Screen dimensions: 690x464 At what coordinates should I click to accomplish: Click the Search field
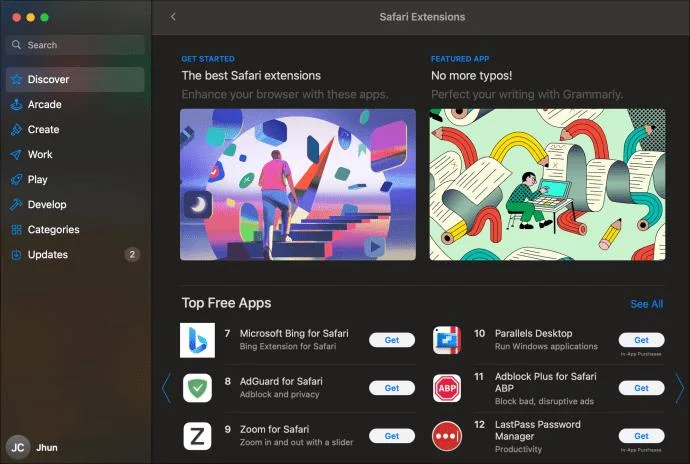(77, 45)
